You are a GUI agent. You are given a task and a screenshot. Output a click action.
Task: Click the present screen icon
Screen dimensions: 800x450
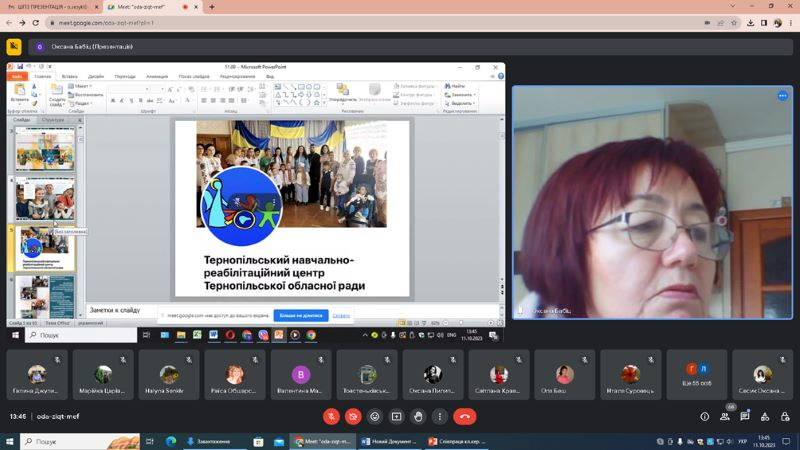396,417
